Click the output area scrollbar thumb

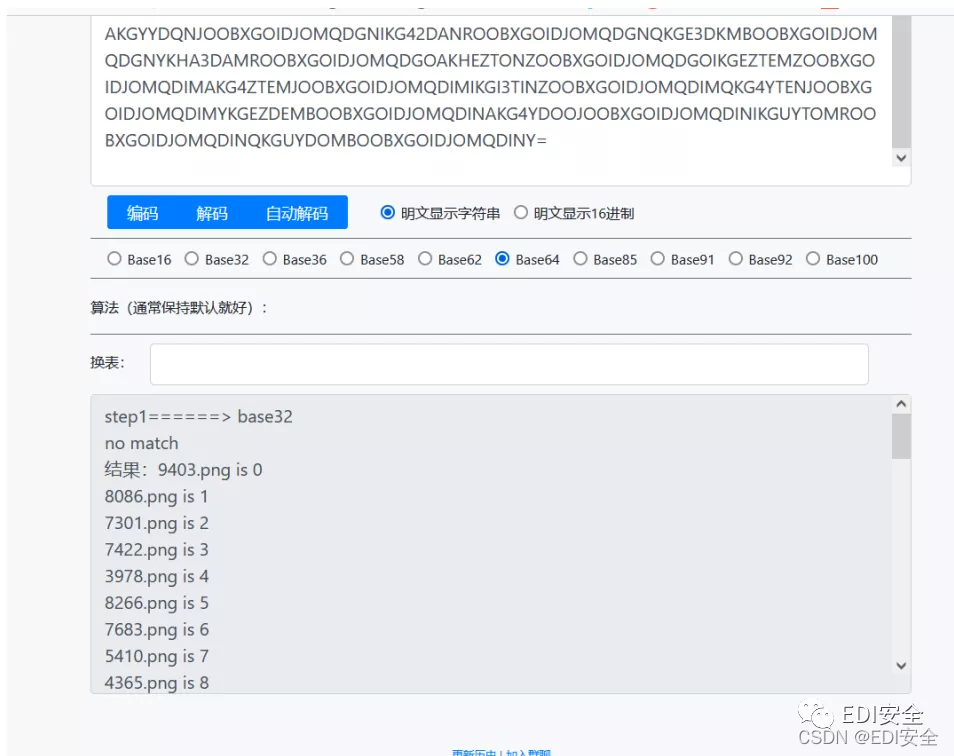tap(901, 437)
